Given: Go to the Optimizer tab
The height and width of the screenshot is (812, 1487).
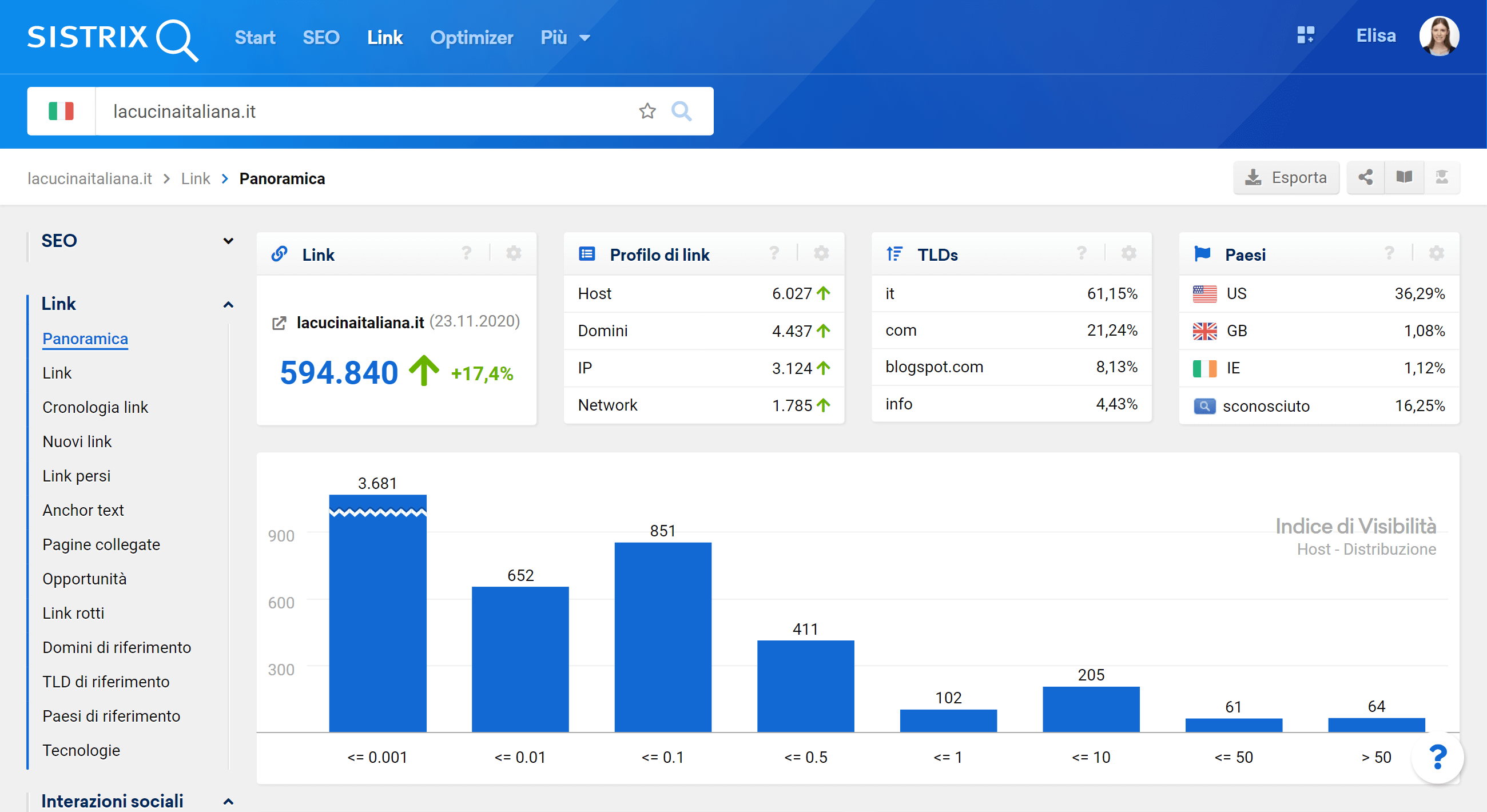Looking at the screenshot, I should click(x=471, y=38).
